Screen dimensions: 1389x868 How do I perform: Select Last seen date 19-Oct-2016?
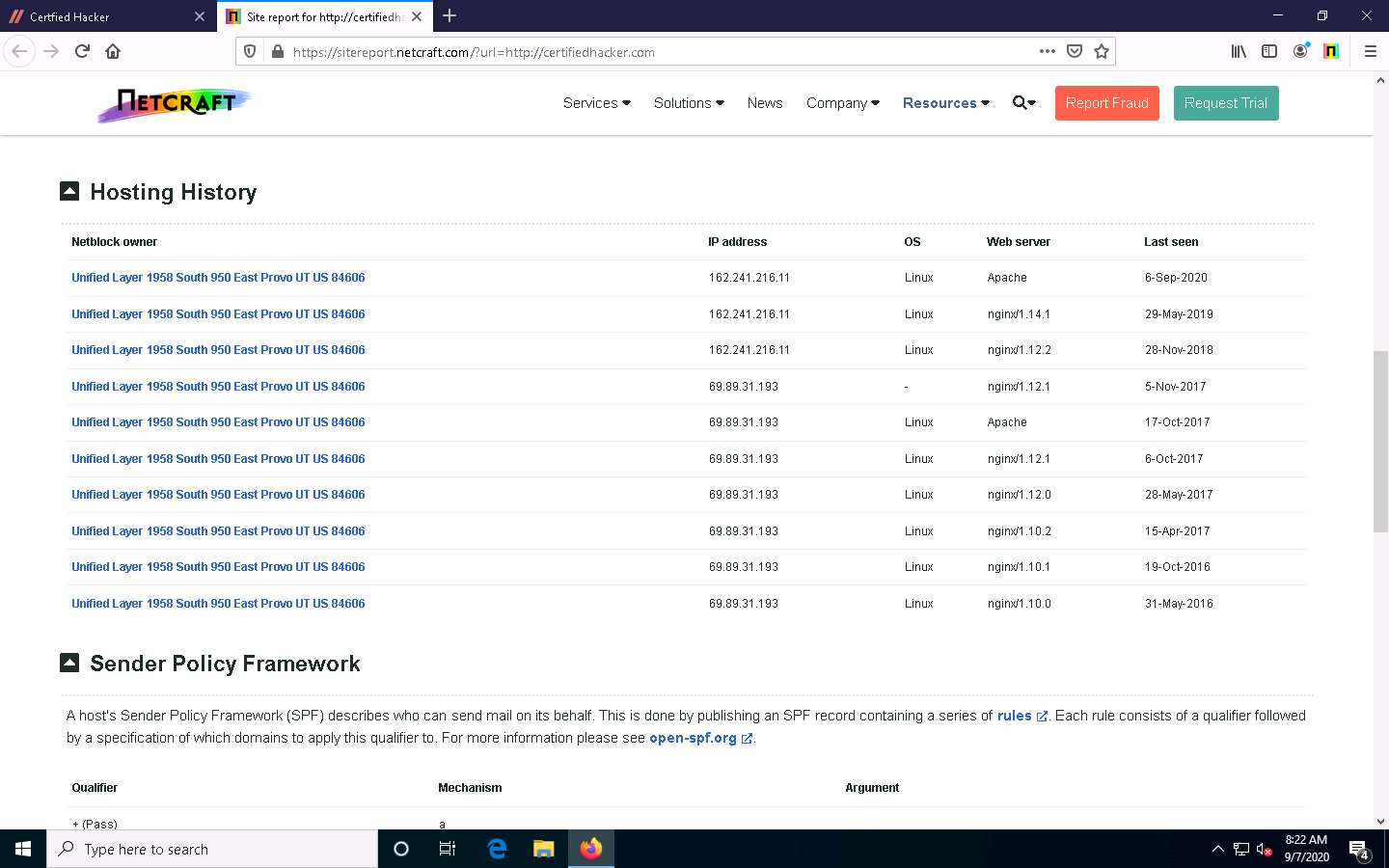[x=1177, y=567]
